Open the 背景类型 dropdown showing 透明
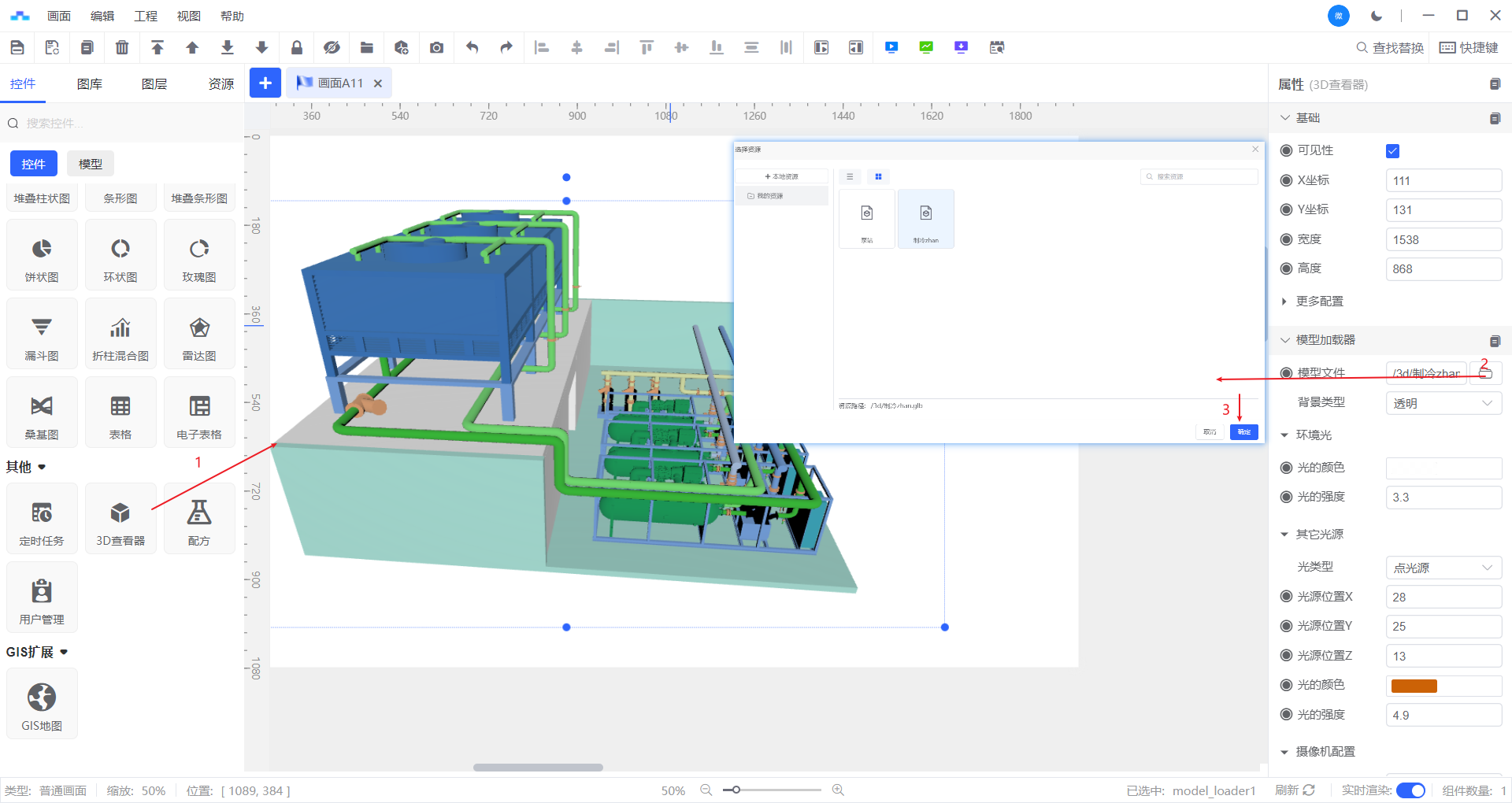This screenshot has width=1512, height=803. (1443, 403)
